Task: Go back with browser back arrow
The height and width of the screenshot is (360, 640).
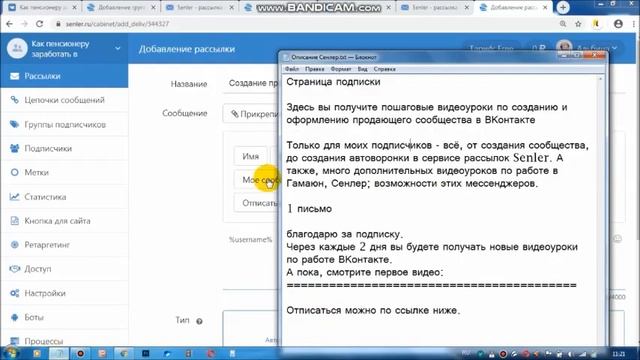Action: pyautogui.click(x=9, y=24)
